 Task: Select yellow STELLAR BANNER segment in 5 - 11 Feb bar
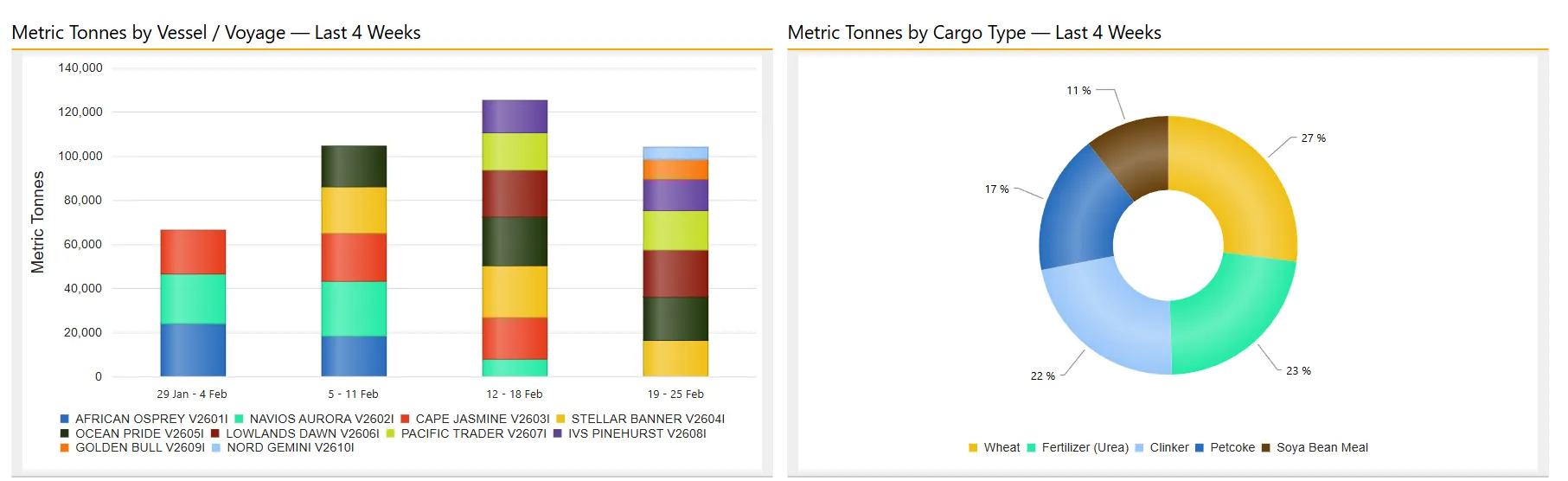coord(354,210)
